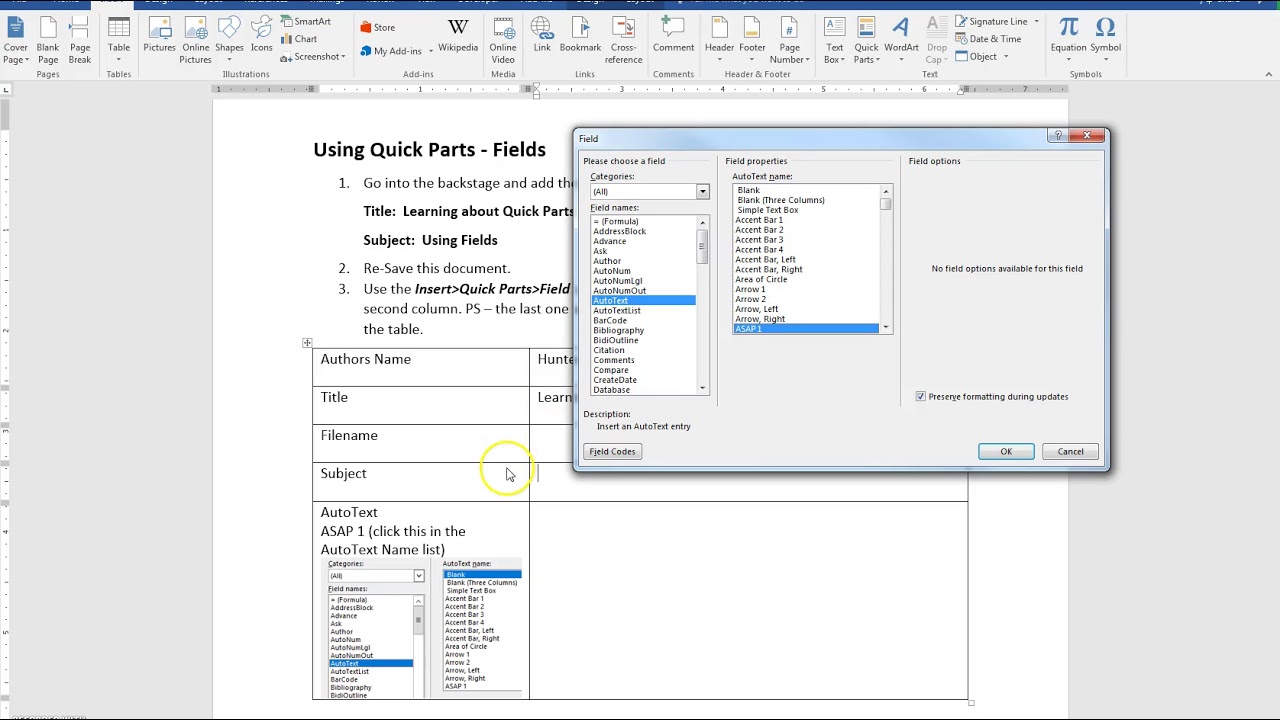Image resolution: width=1280 pixels, height=720 pixels.
Task: Insert a Text Box
Action: (x=834, y=41)
